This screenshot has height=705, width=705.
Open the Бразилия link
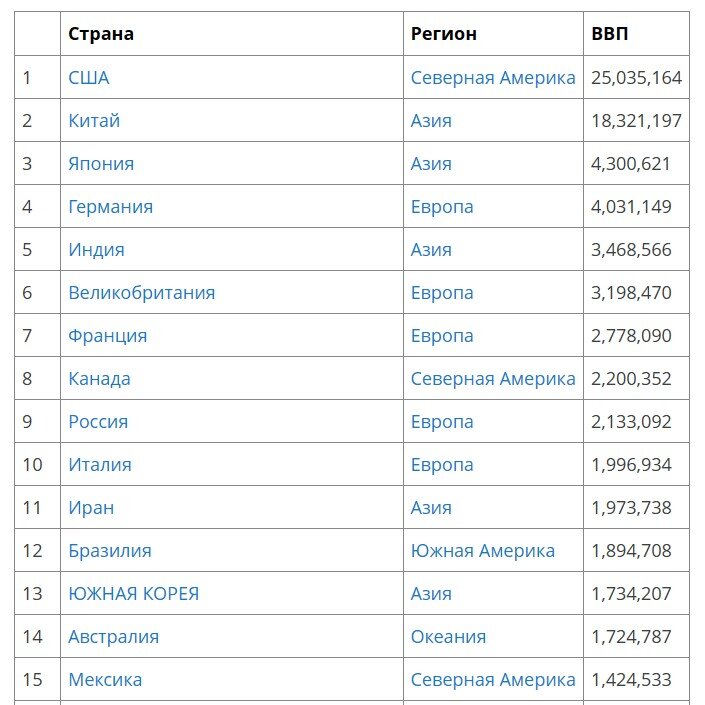110,551
